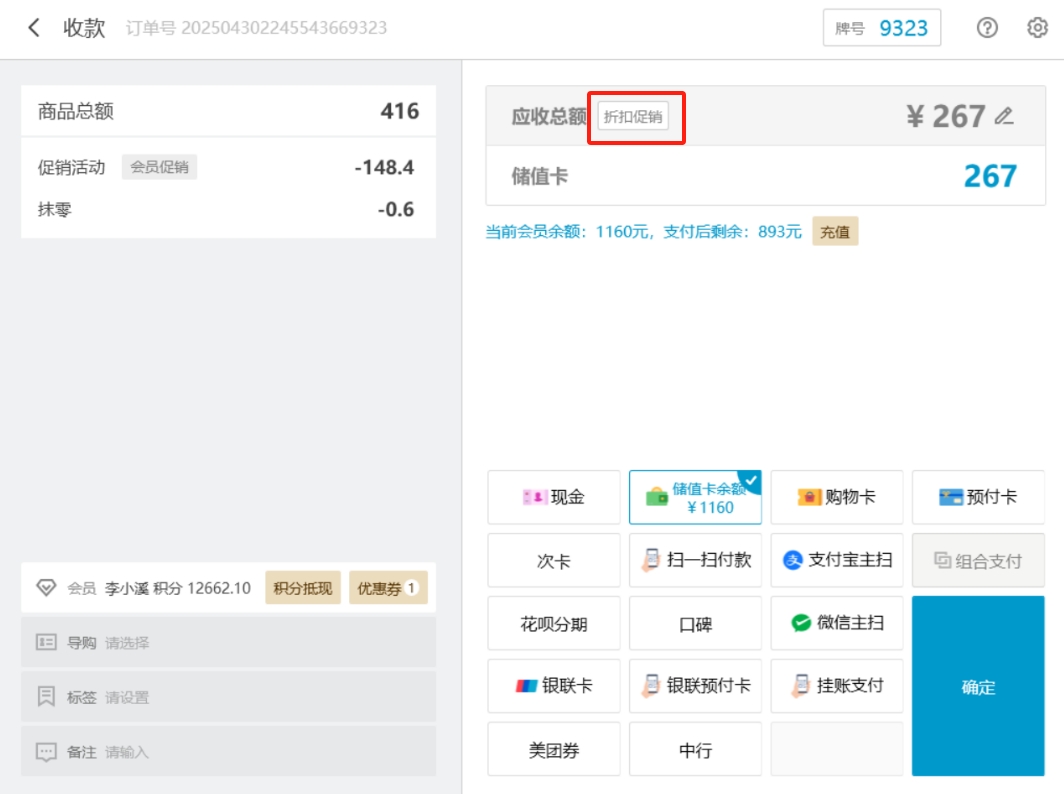This screenshot has height=794, width=1064.
Task: Go back with the left arrow icon
Action: point(34,28)
